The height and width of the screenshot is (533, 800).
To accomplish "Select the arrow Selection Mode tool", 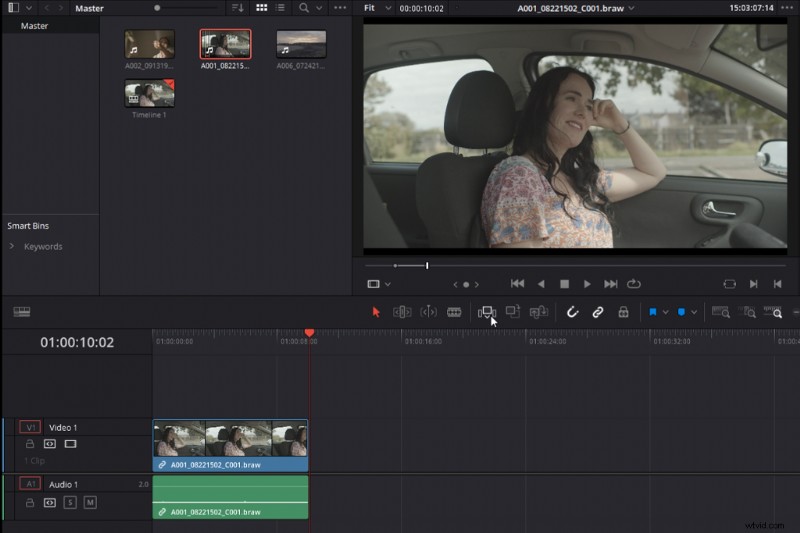I will (x=376, y=312).
